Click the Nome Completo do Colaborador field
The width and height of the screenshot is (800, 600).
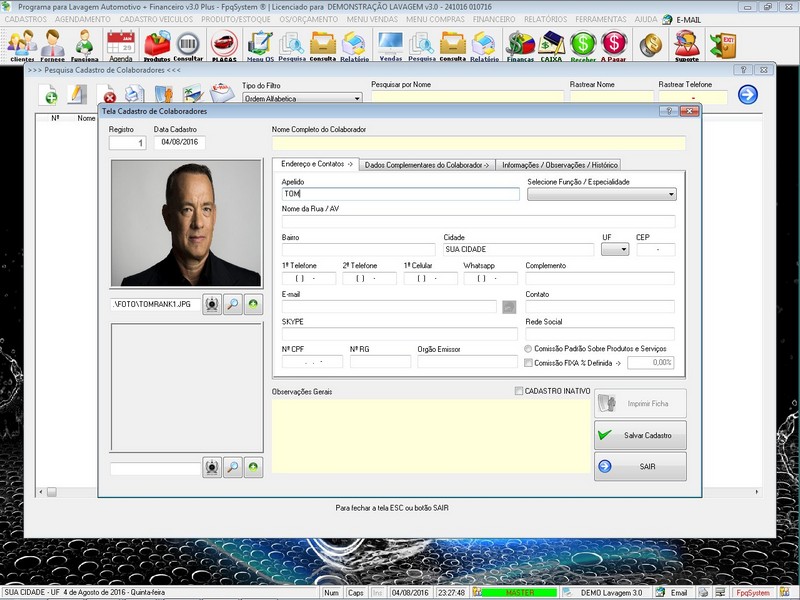click(479, 143)
